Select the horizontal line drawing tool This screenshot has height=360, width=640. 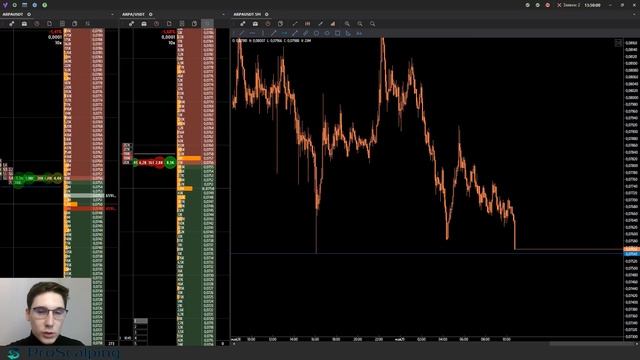(x=252, y=33)
